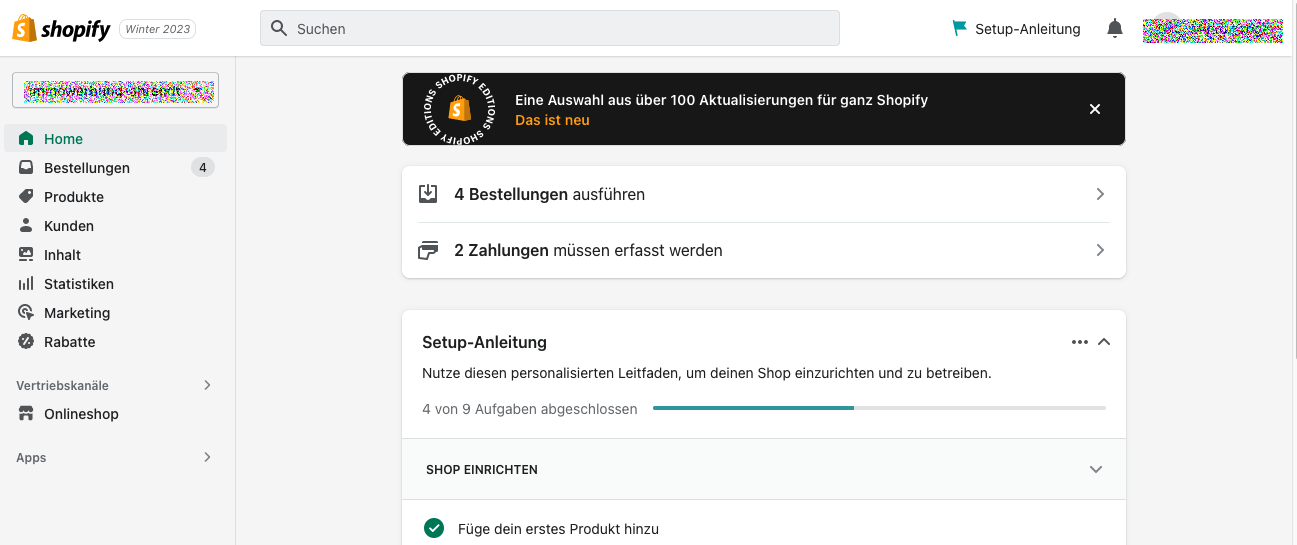Click the Produkte tag icon
1297x545 pixels.
click(x=26, y=196)
